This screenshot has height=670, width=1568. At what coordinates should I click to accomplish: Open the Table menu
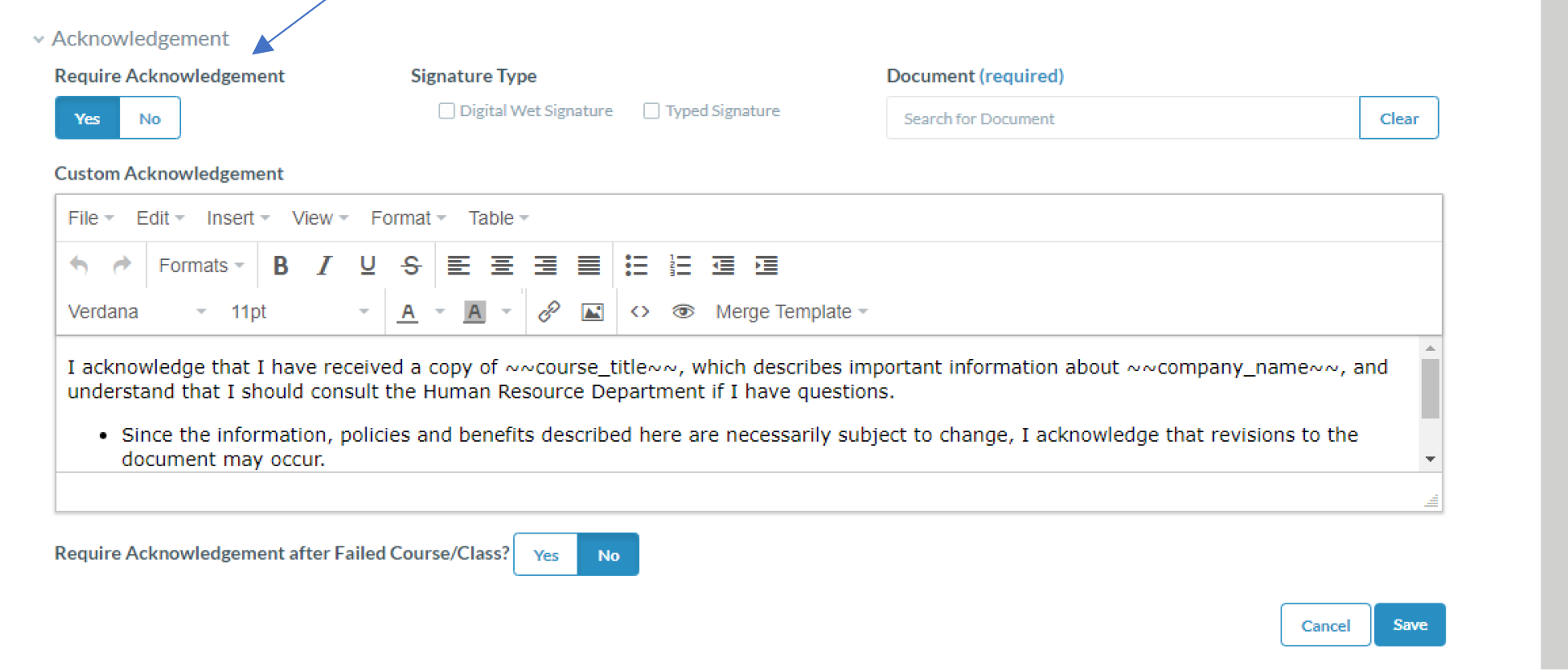coord(498,218)
